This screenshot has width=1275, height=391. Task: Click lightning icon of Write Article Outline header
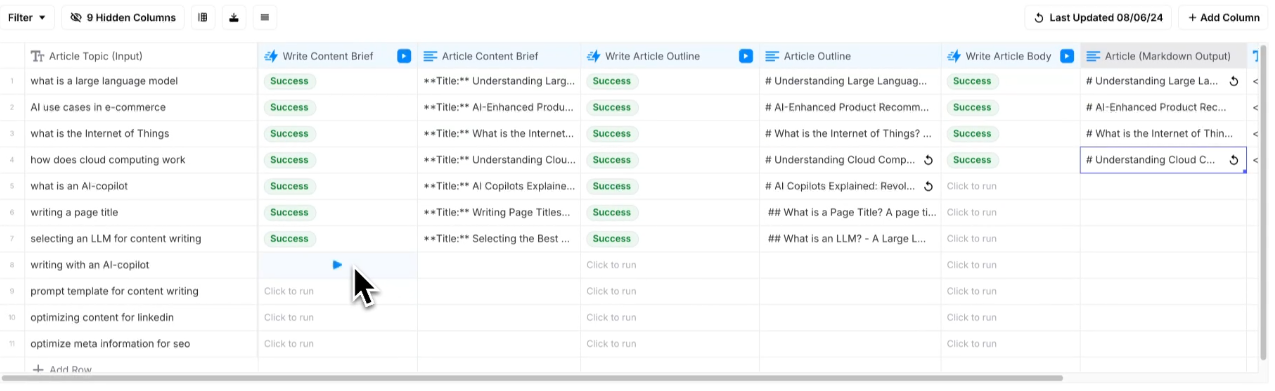(593, 56)
